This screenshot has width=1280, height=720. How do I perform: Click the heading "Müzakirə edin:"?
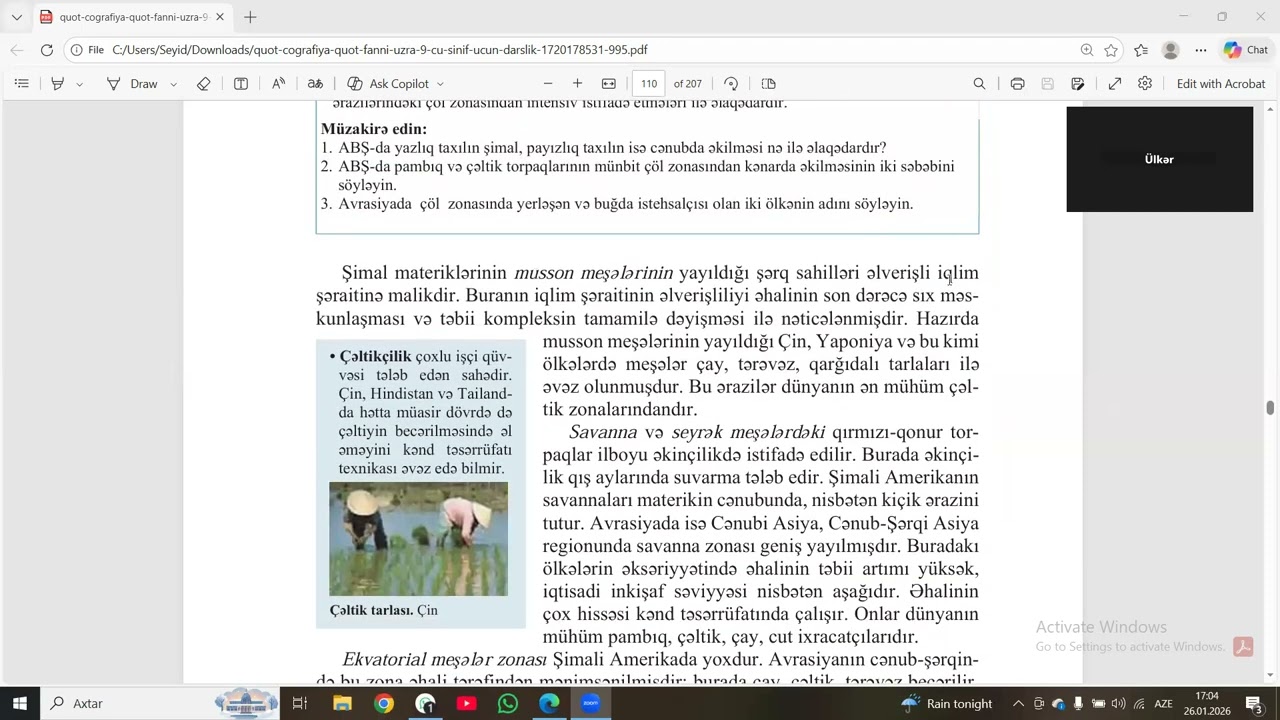coord(374,129)
